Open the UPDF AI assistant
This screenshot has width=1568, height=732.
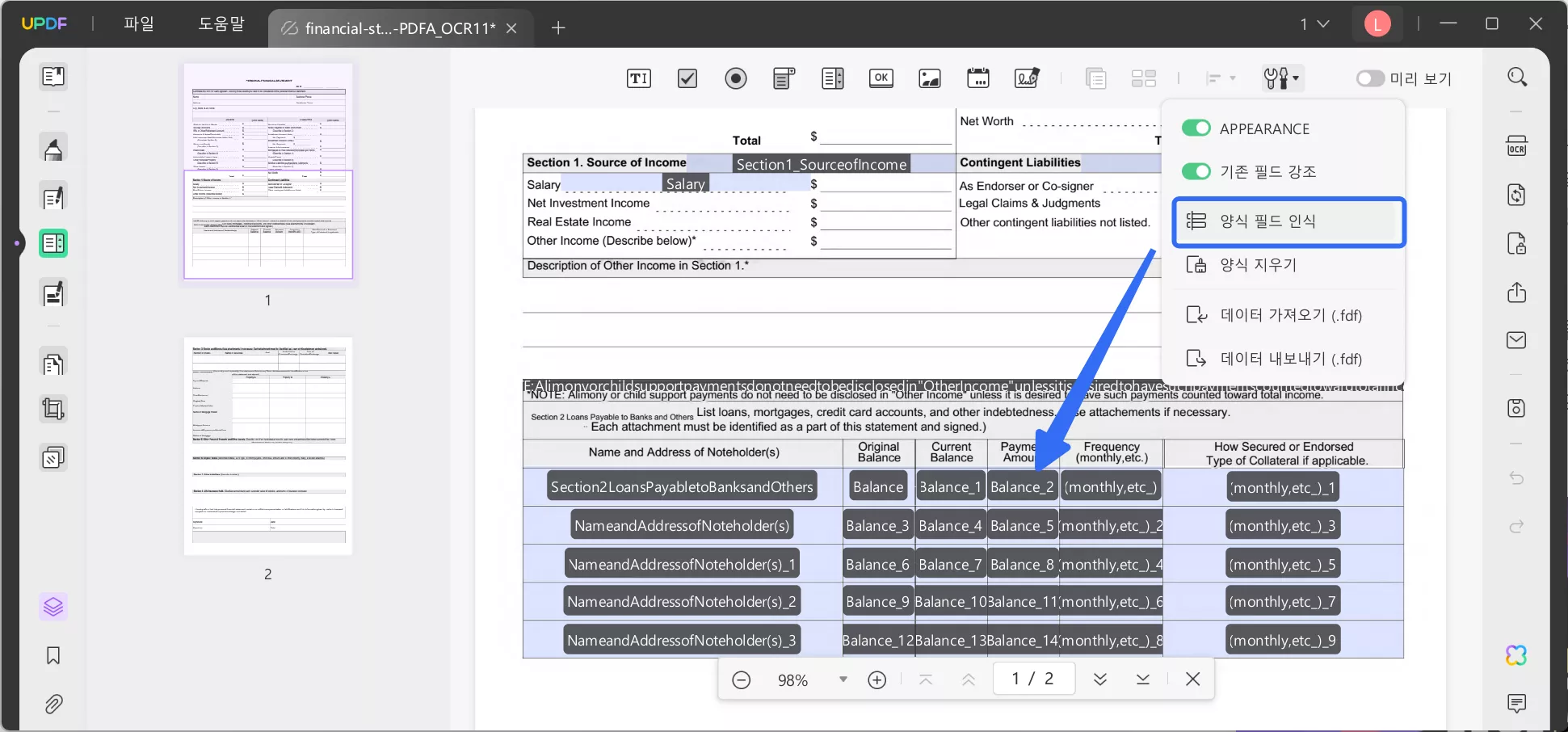pos(1516,655)
